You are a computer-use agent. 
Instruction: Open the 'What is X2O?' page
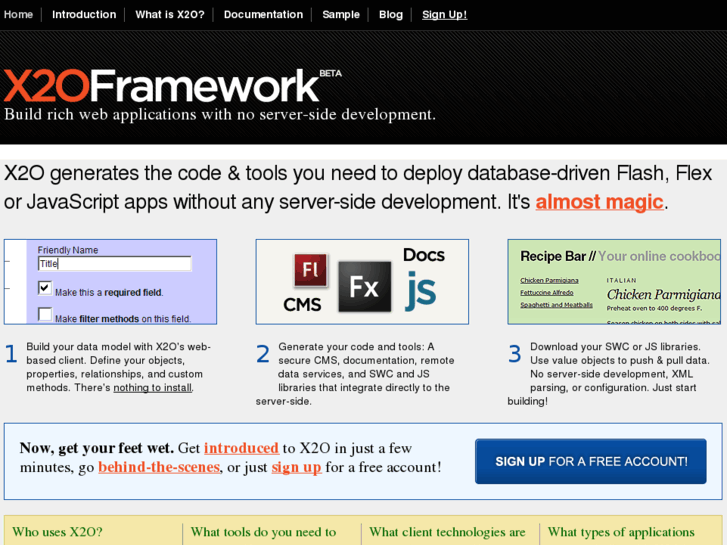coord(170,14)
